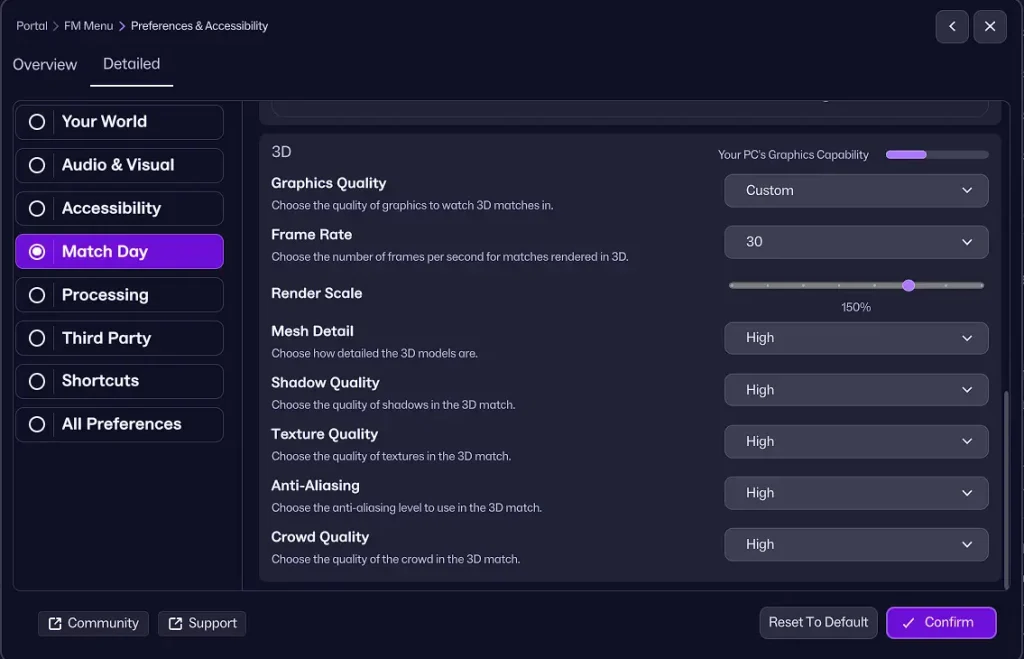1024x659 pixels.
Task: Expand the Anti-Aliasing dropdown
Action: pyautogui.click(x=856, y=493)
